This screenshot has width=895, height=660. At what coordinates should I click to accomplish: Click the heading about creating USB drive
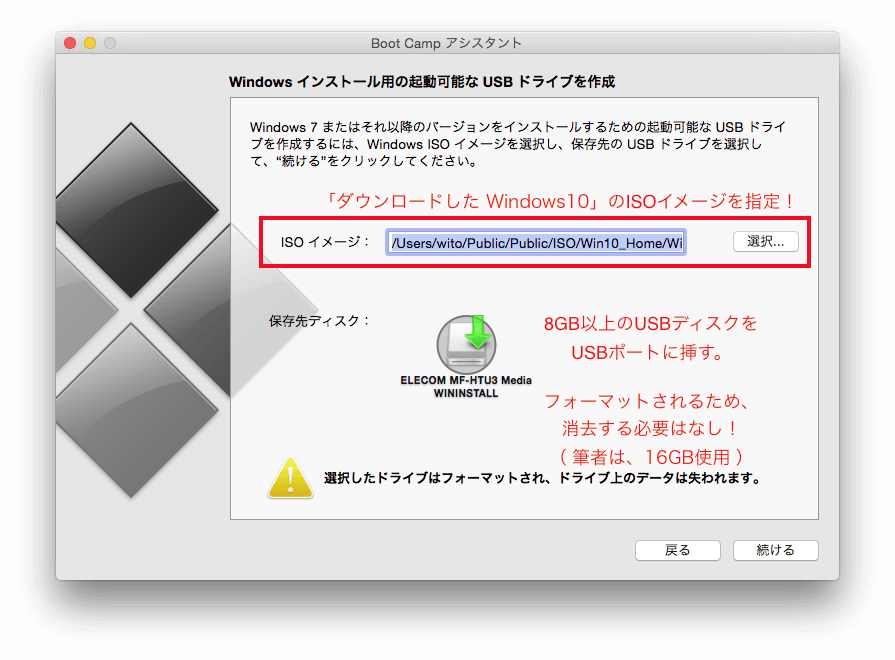[x=422, y=82]
